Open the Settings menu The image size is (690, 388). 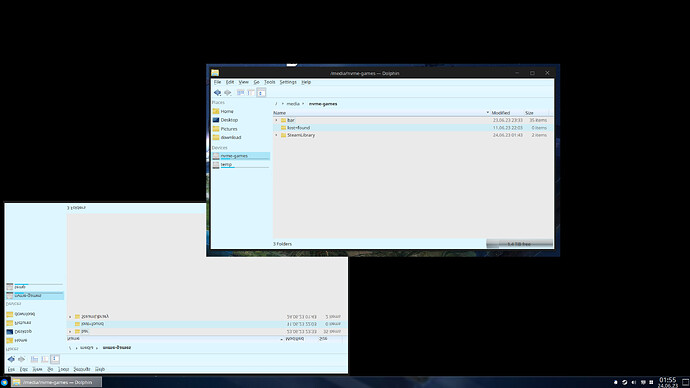click(x=288, y=82)
